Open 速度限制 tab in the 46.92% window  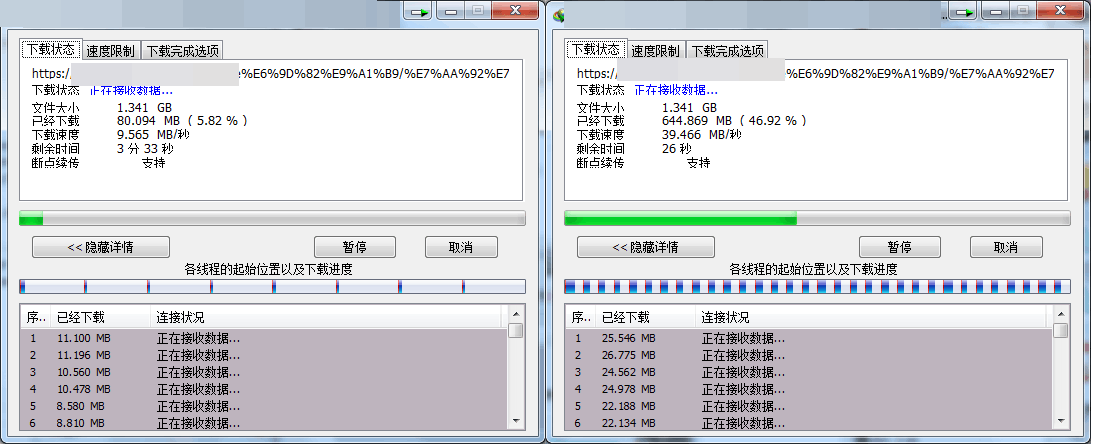(656, 50)
